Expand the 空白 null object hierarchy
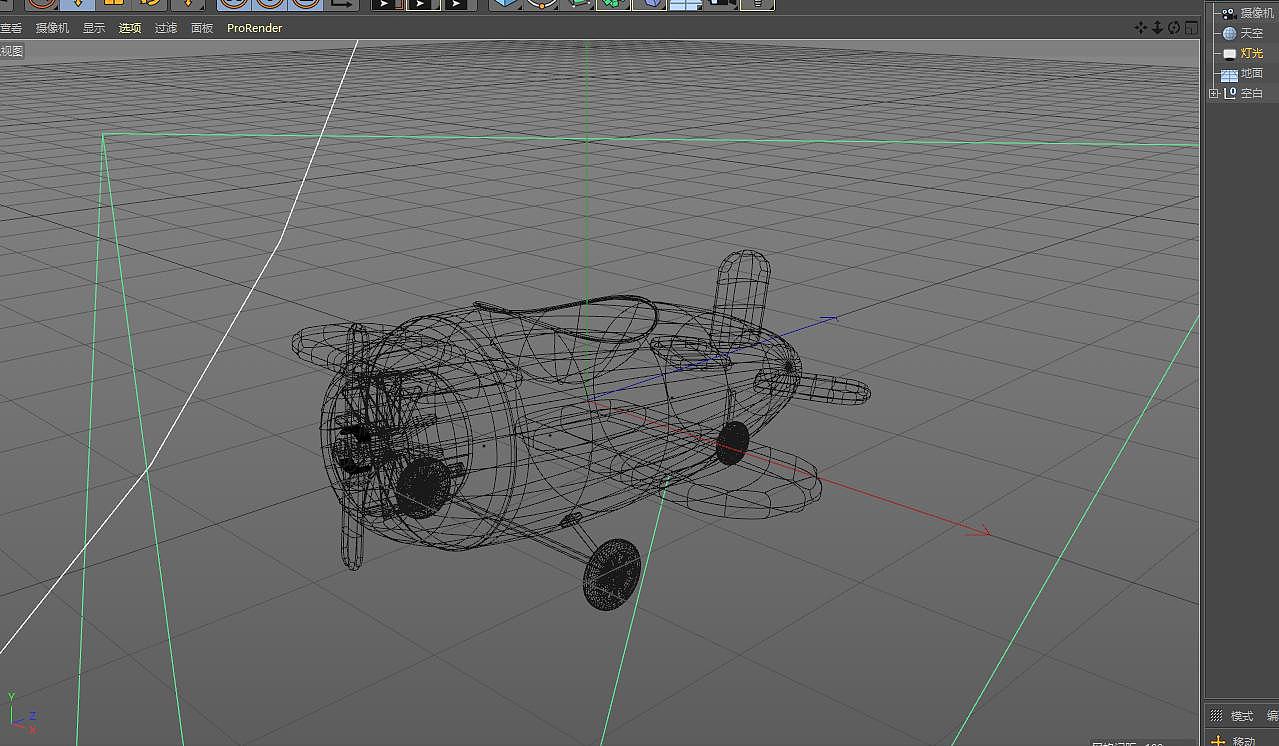The width and height of the screenshot is (1279, 746). (x=1214, y=93)
